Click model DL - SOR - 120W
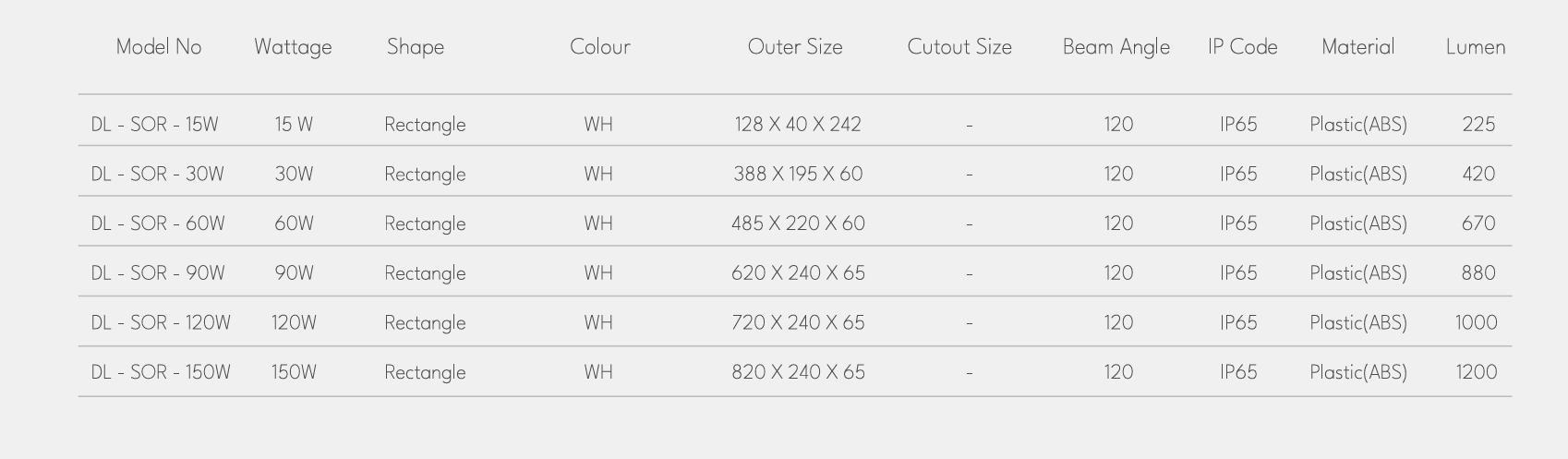The height and width of the screenshot is (459, 1568). (161, 323)
